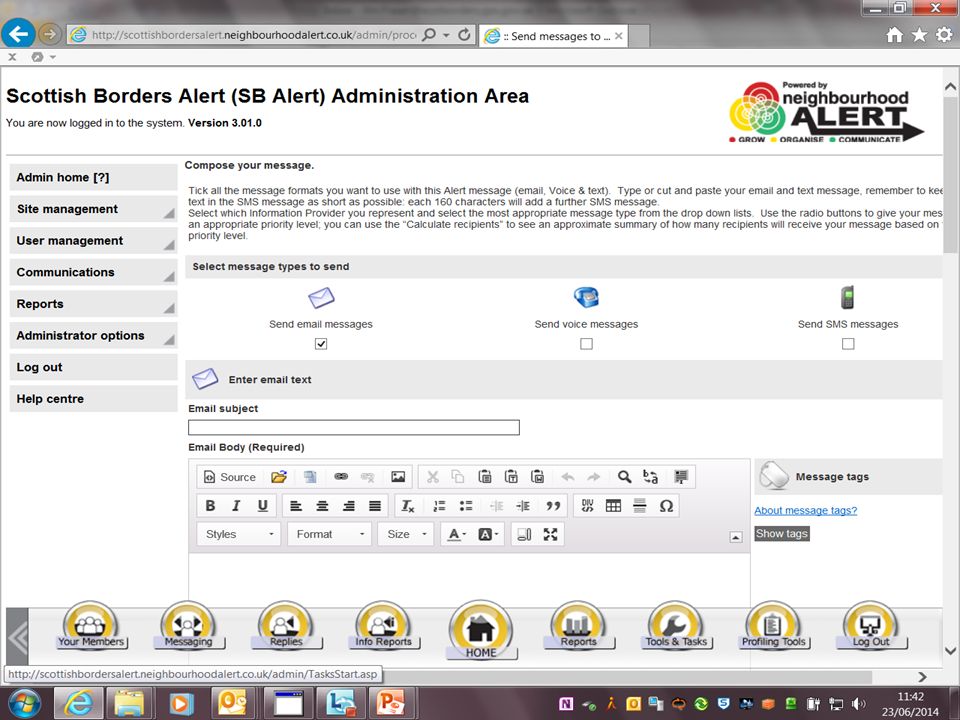The image size is (960, 720).
Task: Go to Admin home
Action: click(94, 178)
